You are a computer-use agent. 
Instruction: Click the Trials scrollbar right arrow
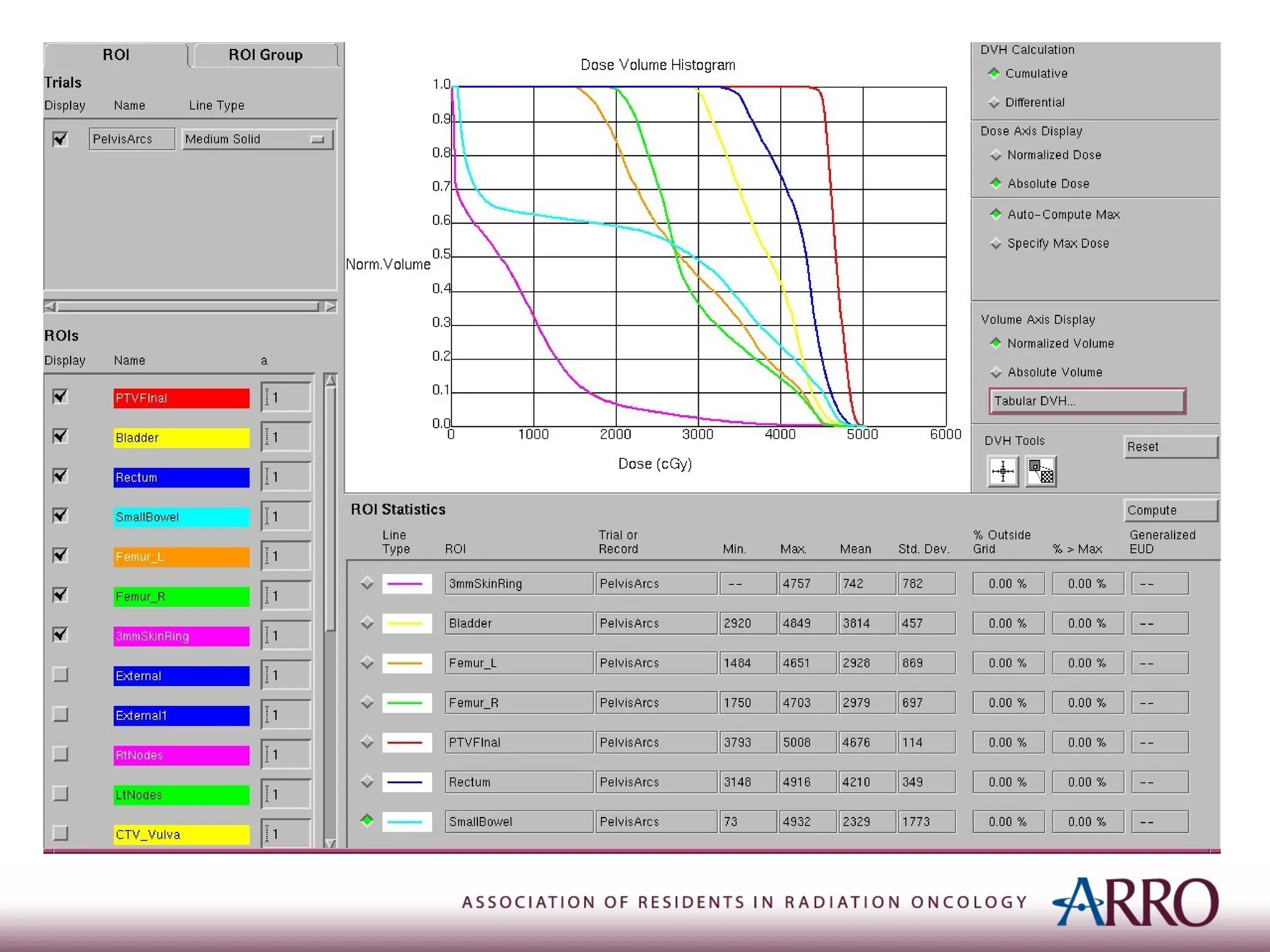coord(331,306)
